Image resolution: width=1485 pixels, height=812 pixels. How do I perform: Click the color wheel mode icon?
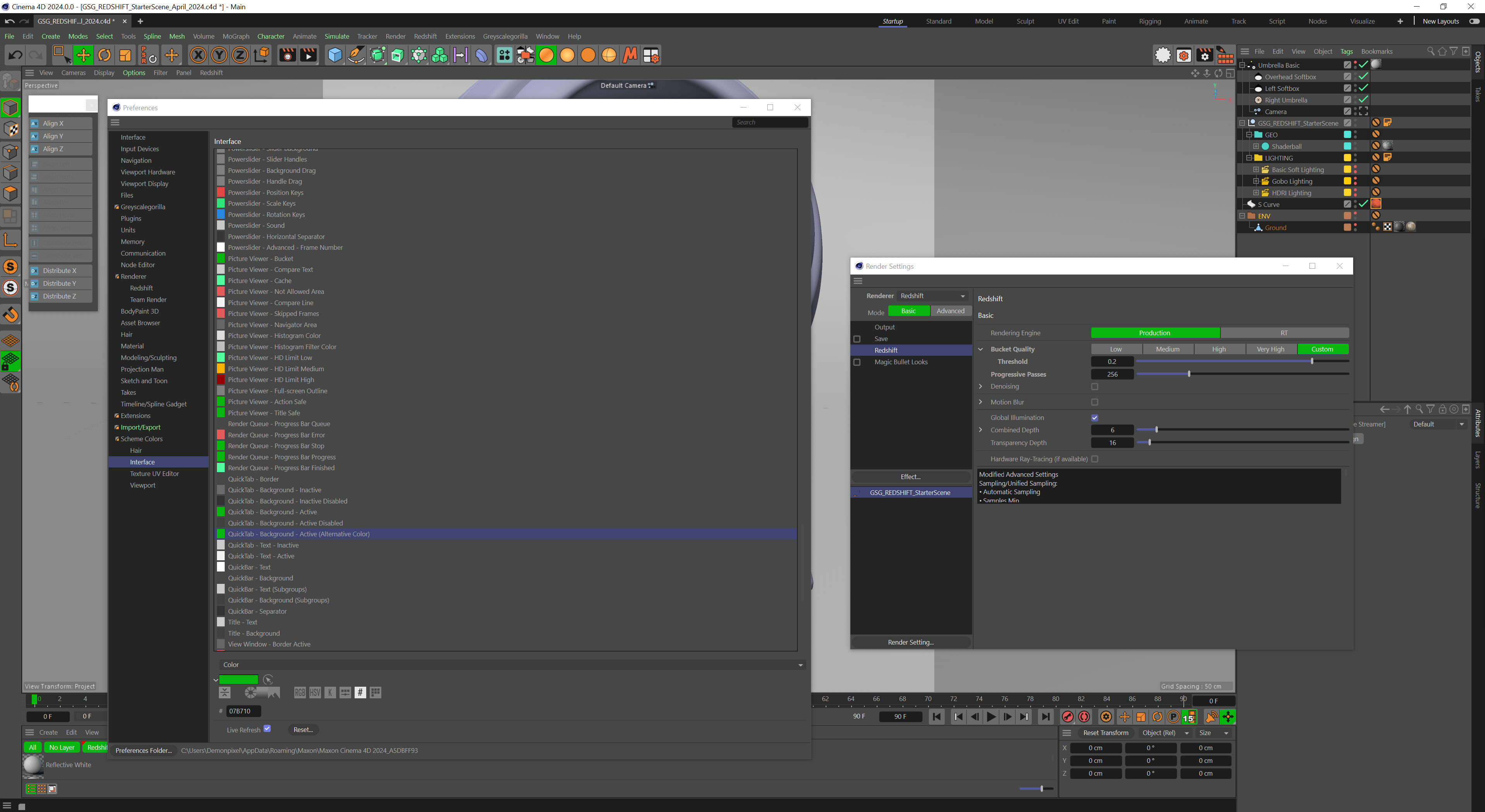[x=251, y=693]
